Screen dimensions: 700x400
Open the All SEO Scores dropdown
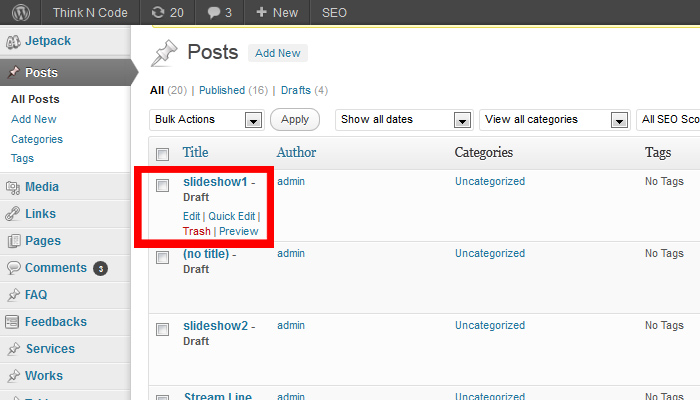click(x=668, y=120)
